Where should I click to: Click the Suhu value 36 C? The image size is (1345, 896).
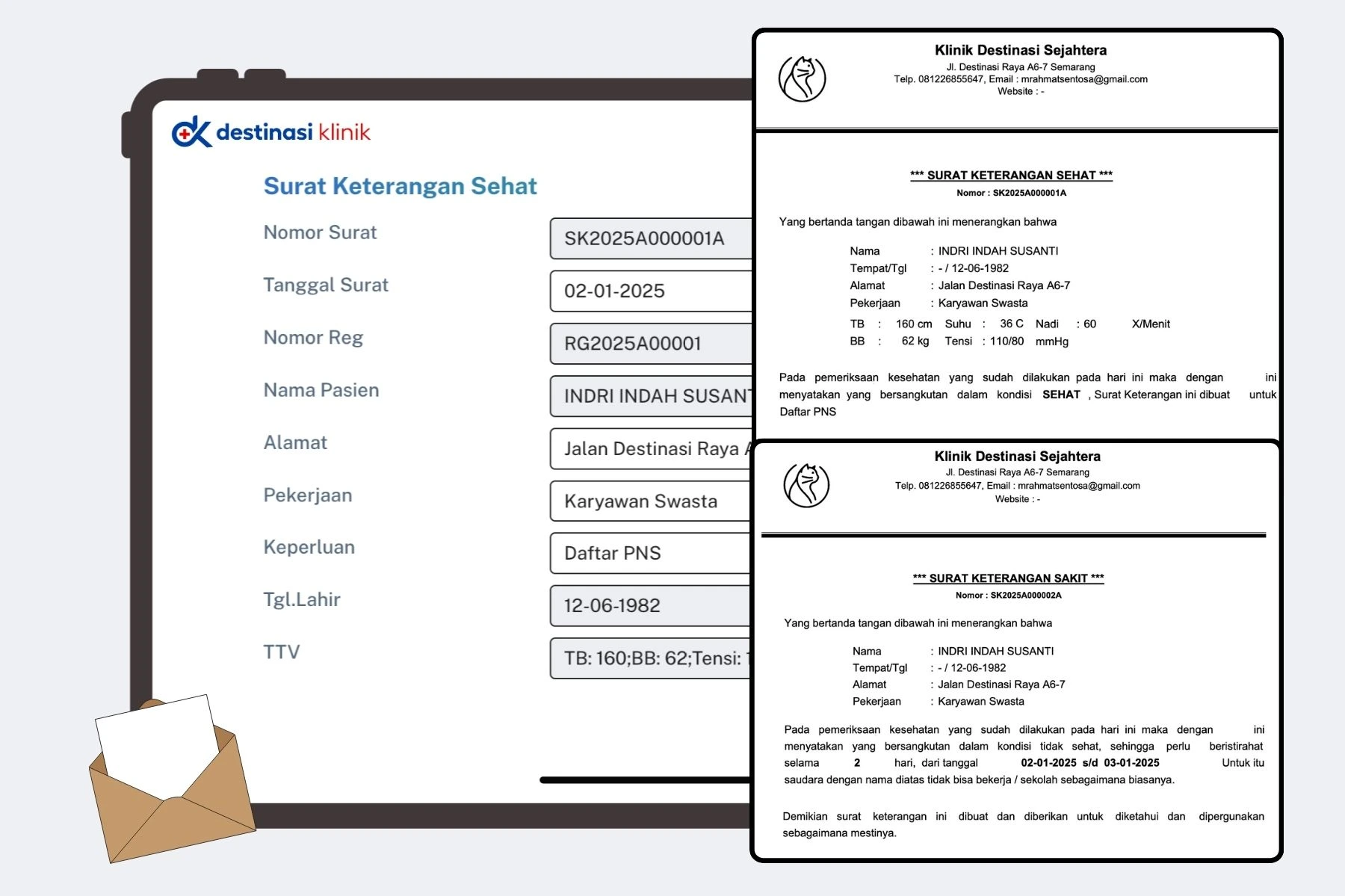tap(1012, 324)
